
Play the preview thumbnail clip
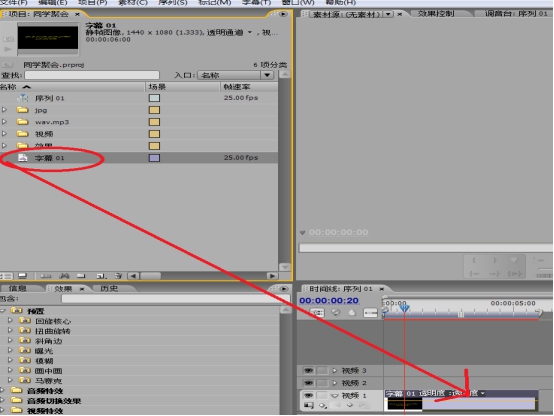click(8, 49)
